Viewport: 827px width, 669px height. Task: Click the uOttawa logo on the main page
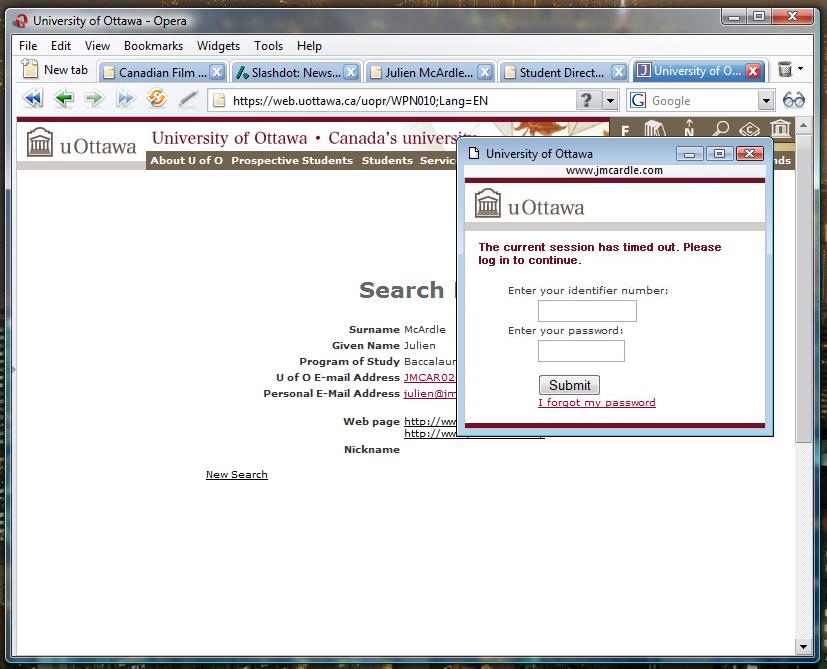pyautogui.click(x=81, y=143)
